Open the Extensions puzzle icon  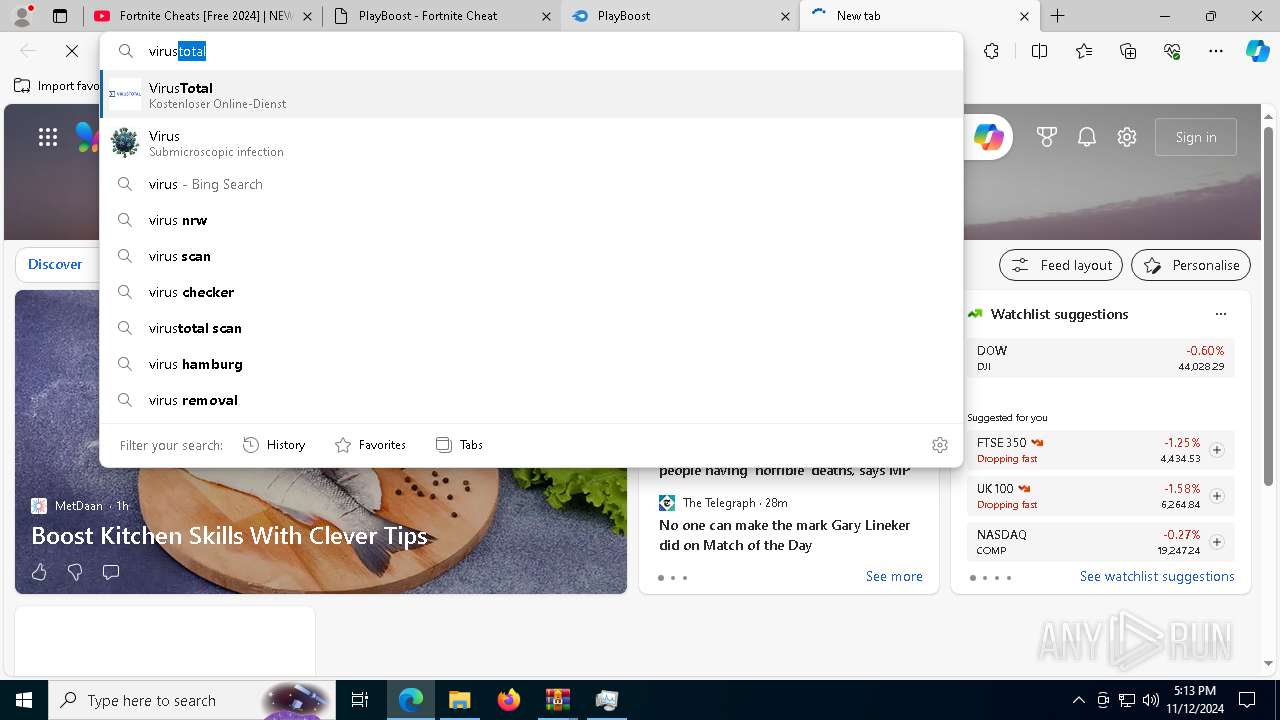pos(991,51)
